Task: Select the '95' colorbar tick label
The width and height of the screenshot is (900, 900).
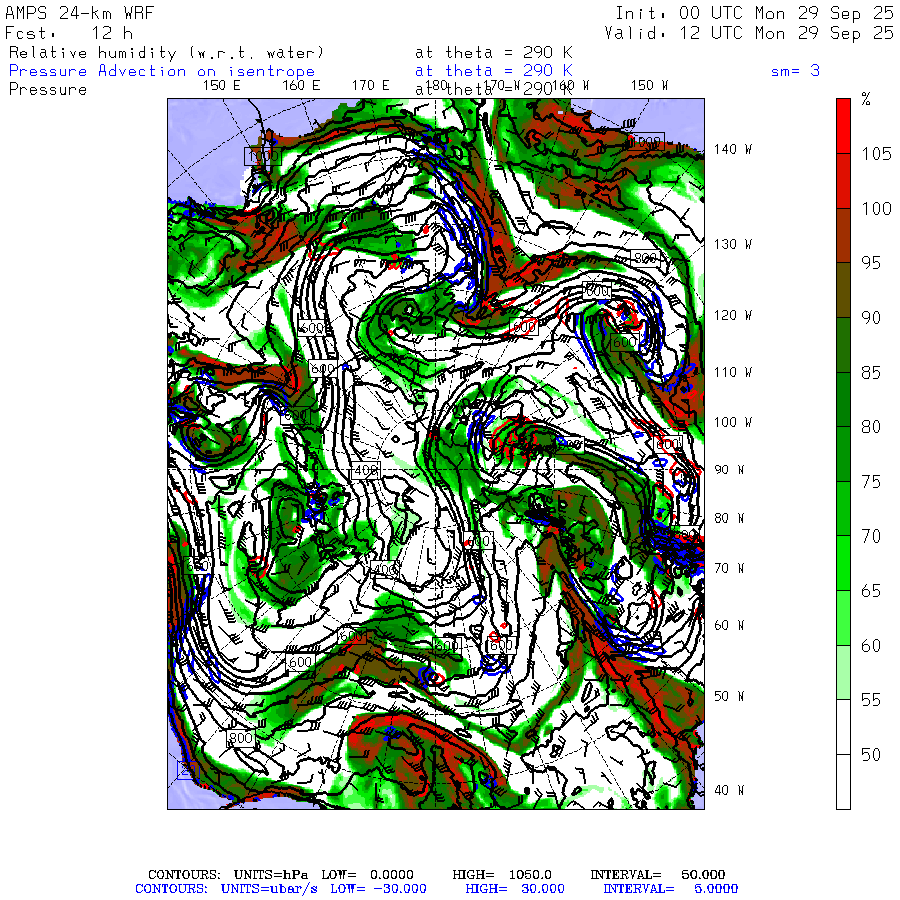Action: click(871, 263)
